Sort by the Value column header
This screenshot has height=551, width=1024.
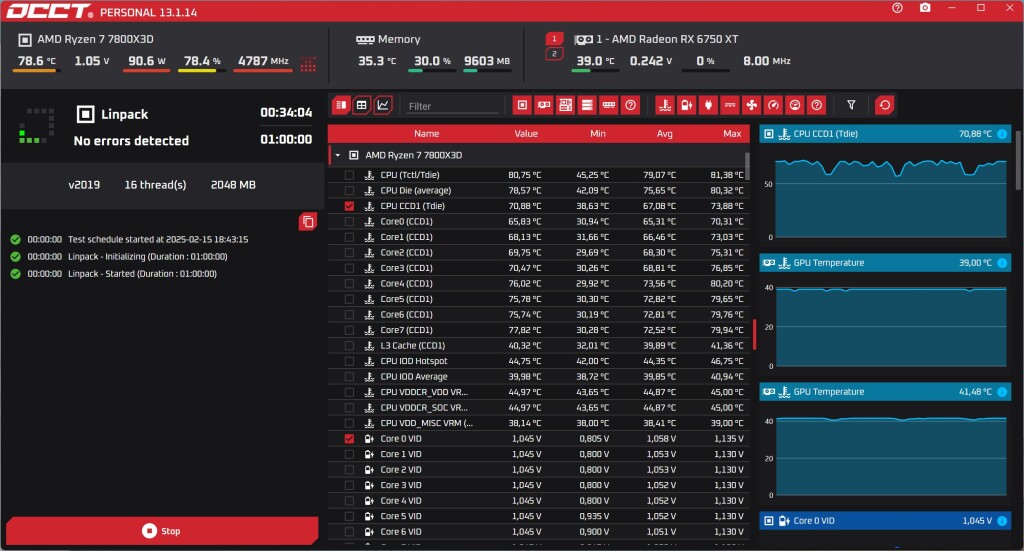coord(526,134)
